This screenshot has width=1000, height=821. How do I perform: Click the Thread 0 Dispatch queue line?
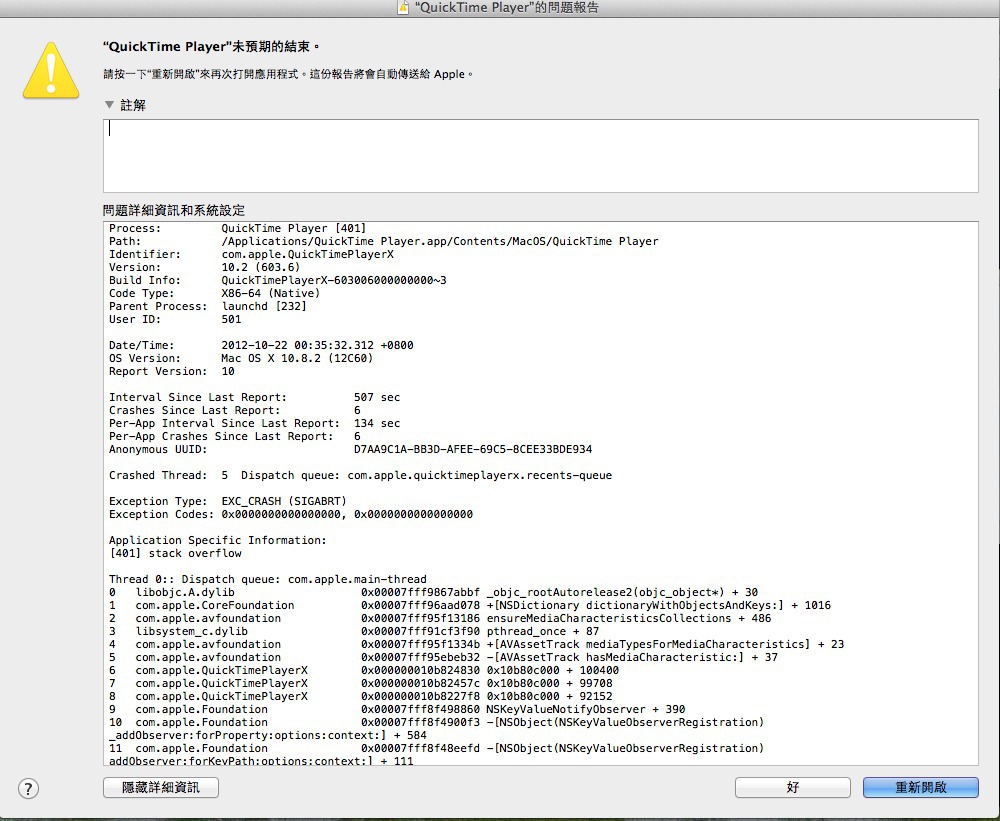tap(268, 579)
